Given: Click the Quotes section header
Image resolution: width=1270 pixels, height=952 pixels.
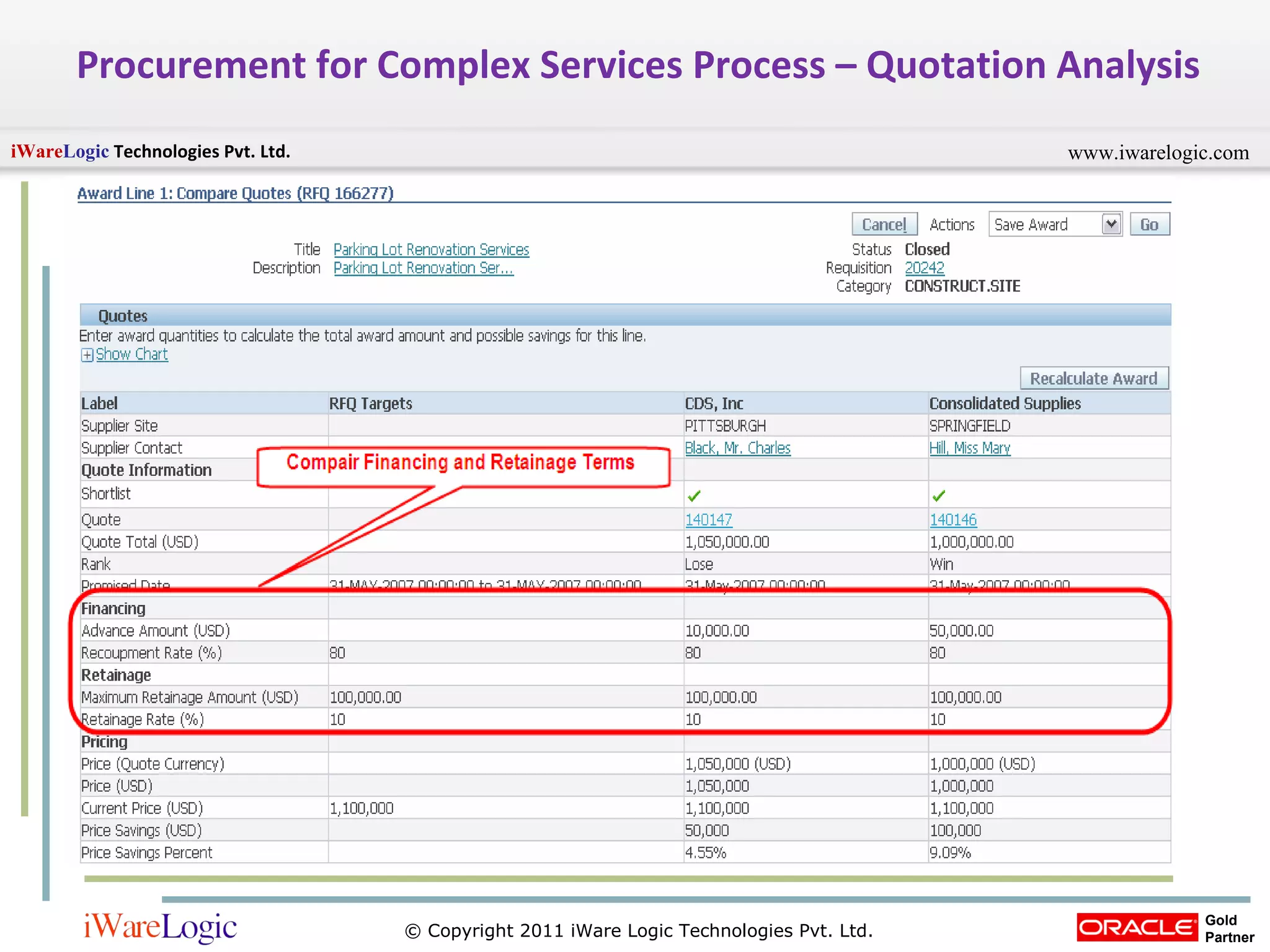Looking at the screenshot, I should click(625, 315).
